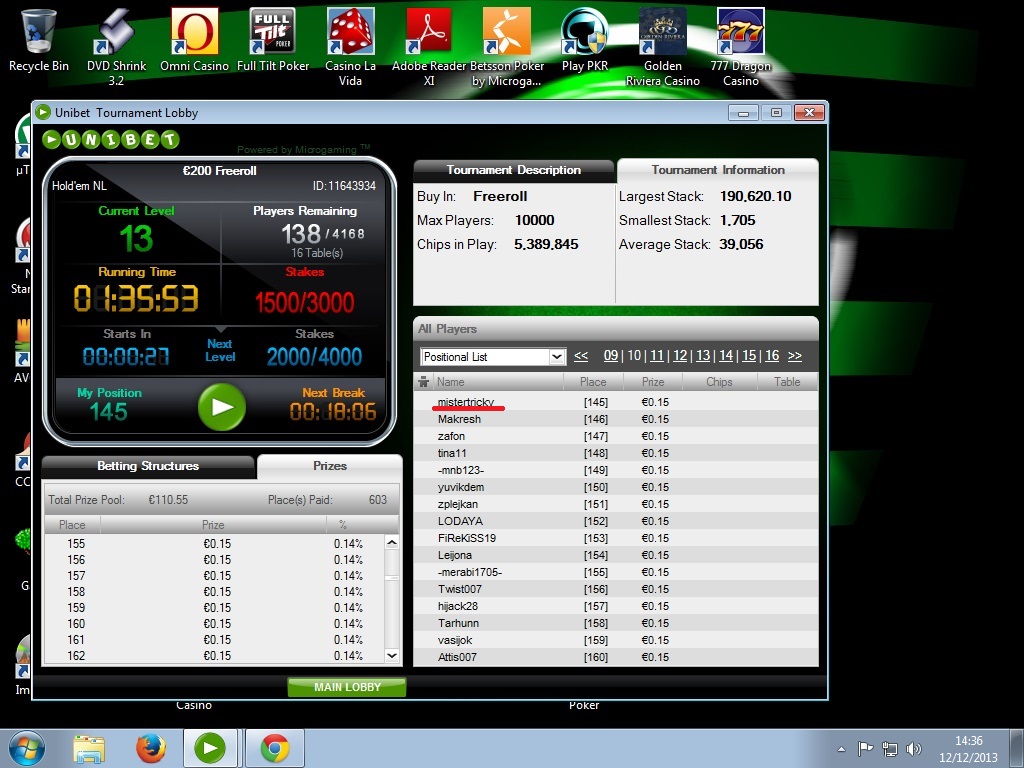Click the volume speaker tray icon
Viewport: 1024px width, 768px height.
tap(914, 749)
